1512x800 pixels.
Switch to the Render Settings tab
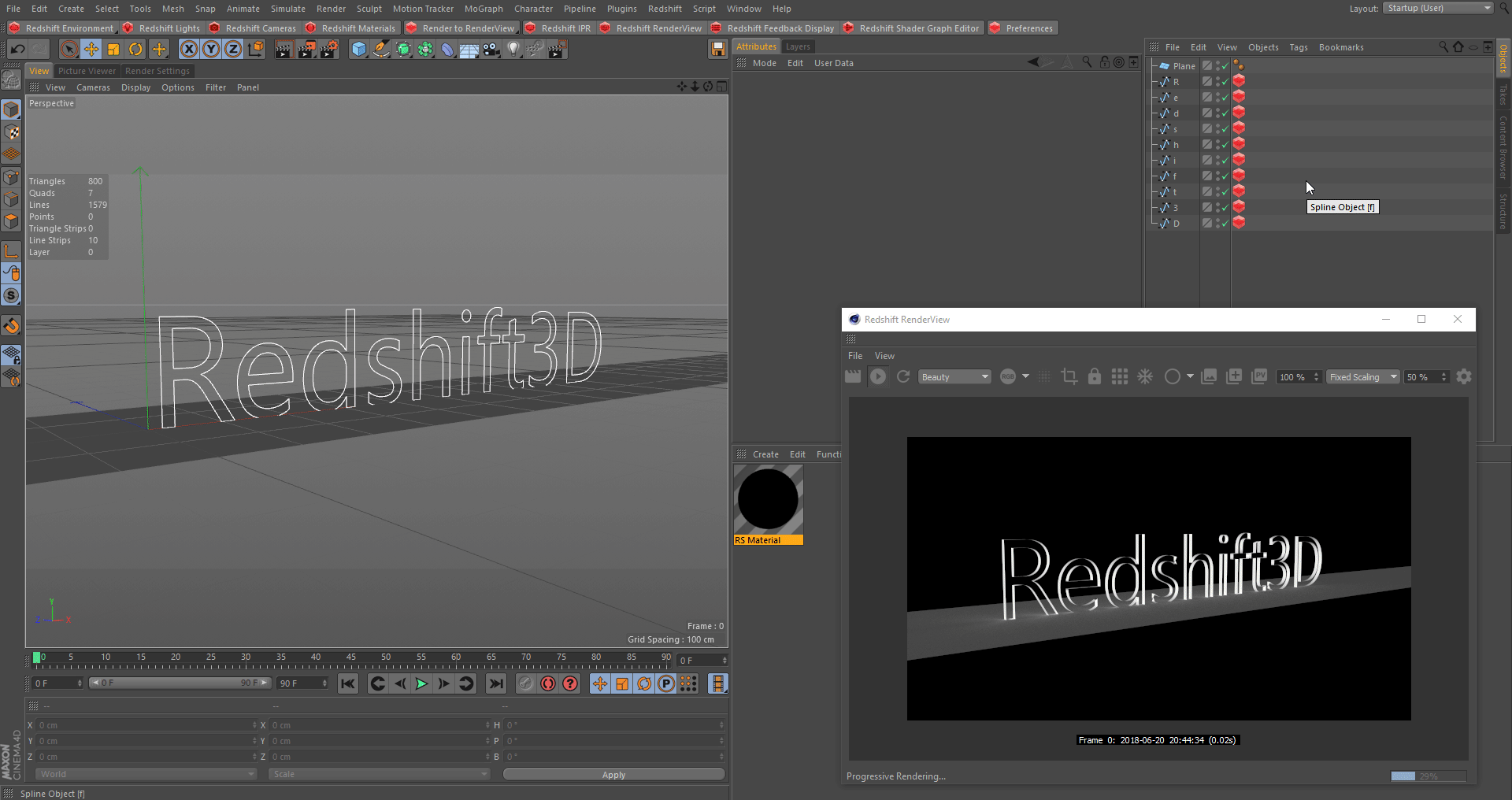click(x=157, y=71)
